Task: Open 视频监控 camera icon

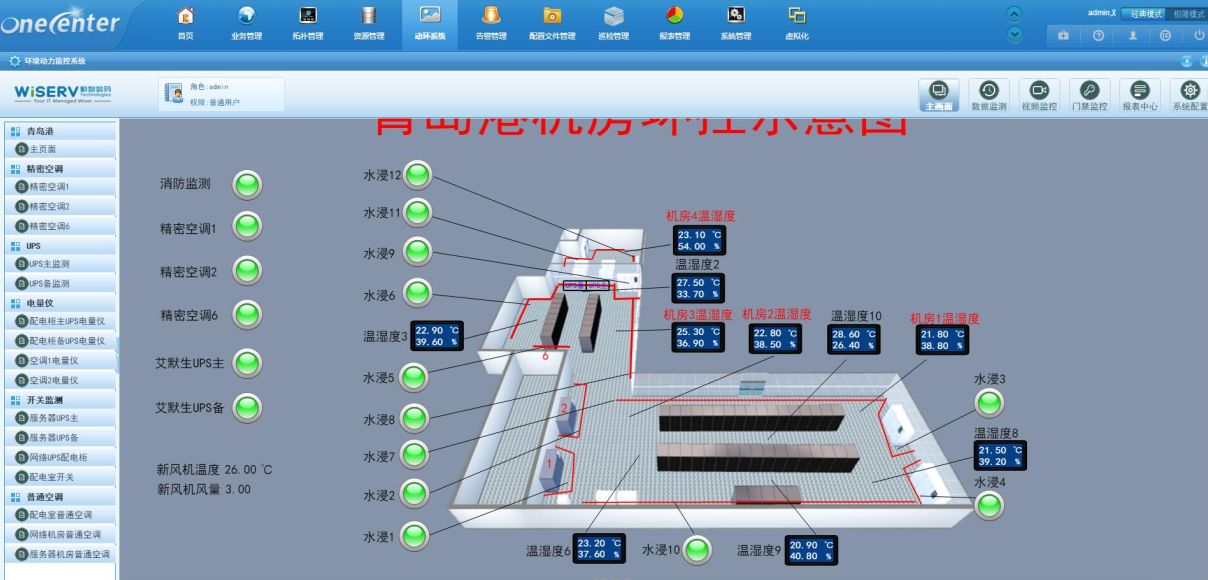Action: 1039,90
